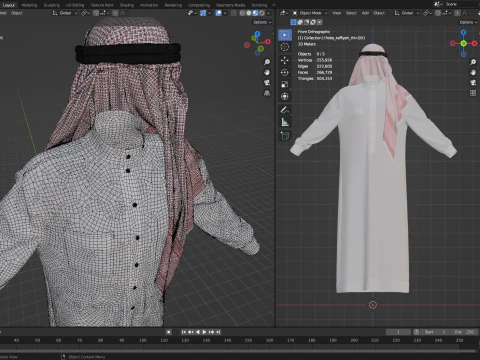
Task: Select the Rotate tool in right viewport
Action: [285, 72]
